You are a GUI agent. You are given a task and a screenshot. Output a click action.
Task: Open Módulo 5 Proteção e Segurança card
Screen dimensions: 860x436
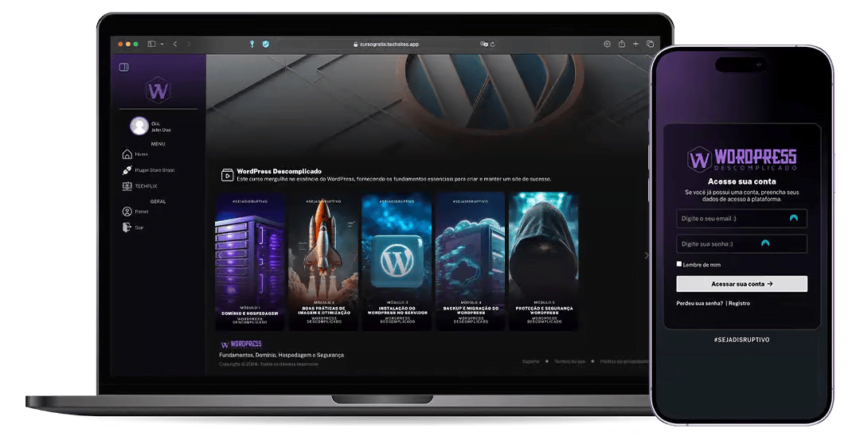544,262
